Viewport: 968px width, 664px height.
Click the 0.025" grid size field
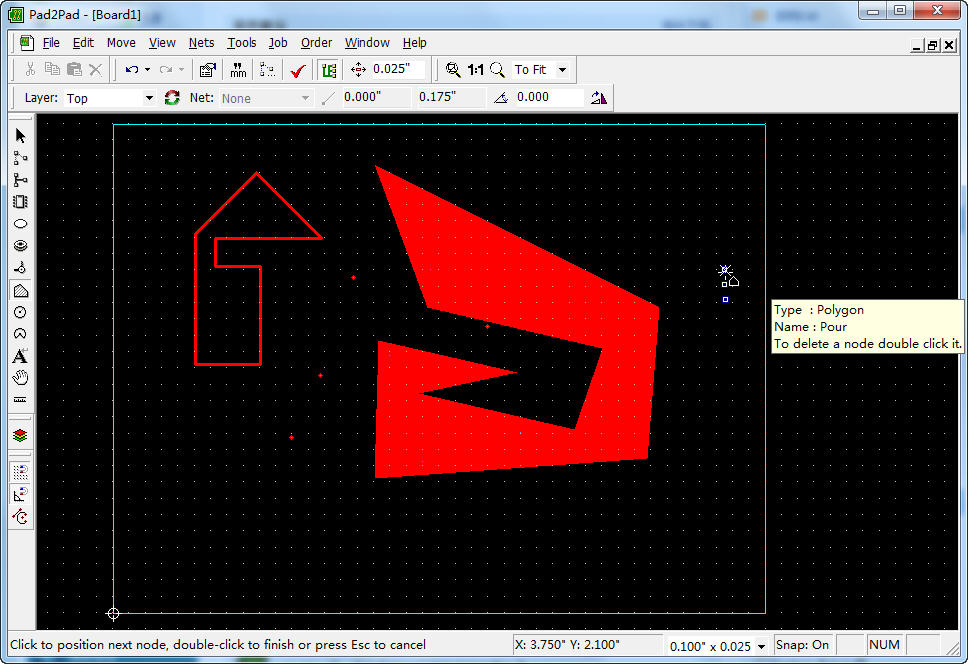[398, 70]
